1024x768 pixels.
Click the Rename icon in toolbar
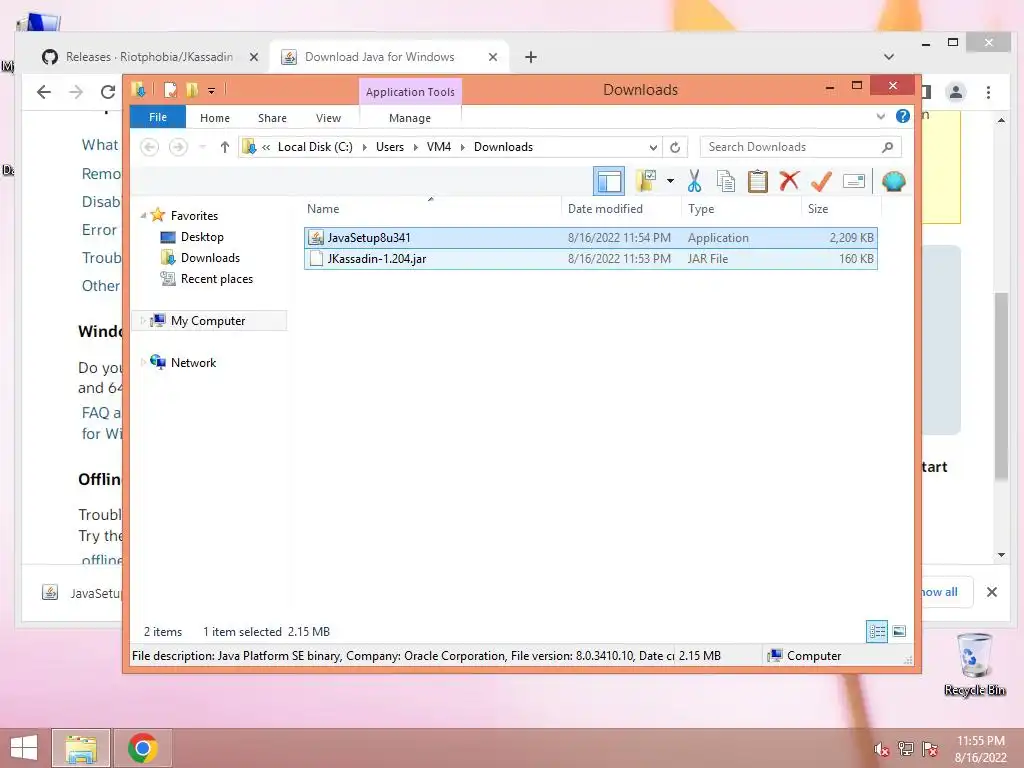point(854,181)
